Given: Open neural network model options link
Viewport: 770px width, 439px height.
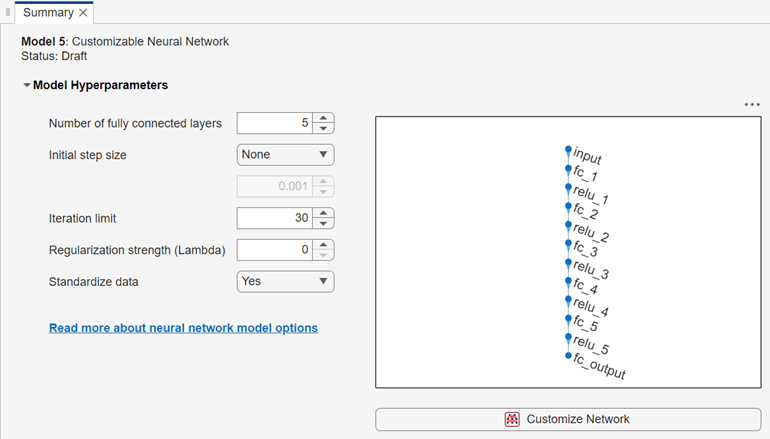Looking at the screenshot, I should pos(183,328).
